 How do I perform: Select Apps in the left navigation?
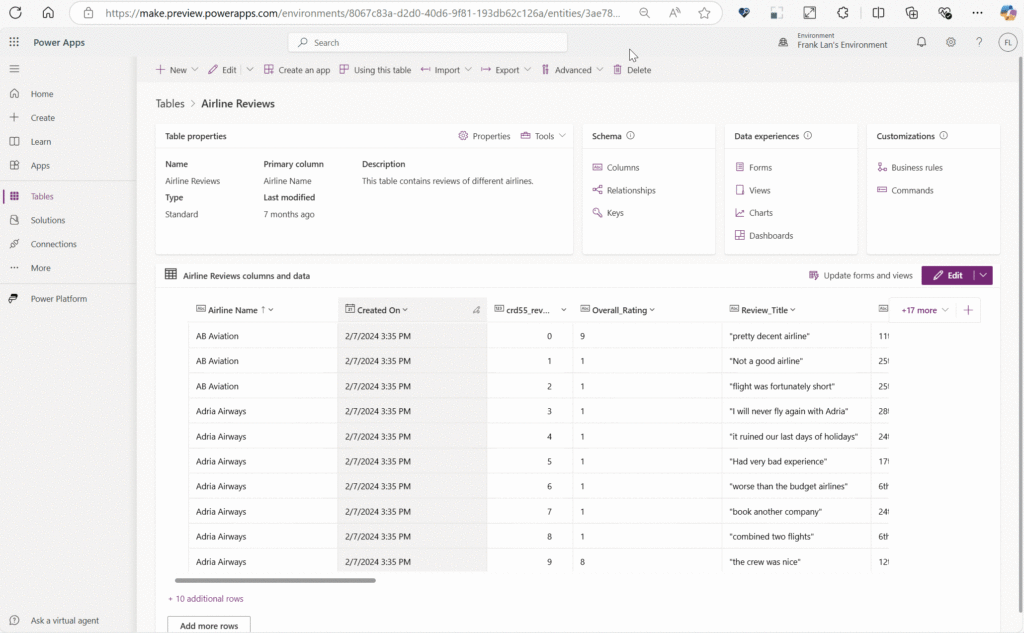click(40, 166)
